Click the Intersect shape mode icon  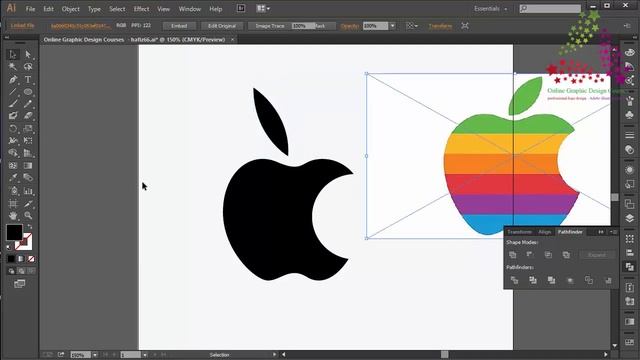point(548,255)
